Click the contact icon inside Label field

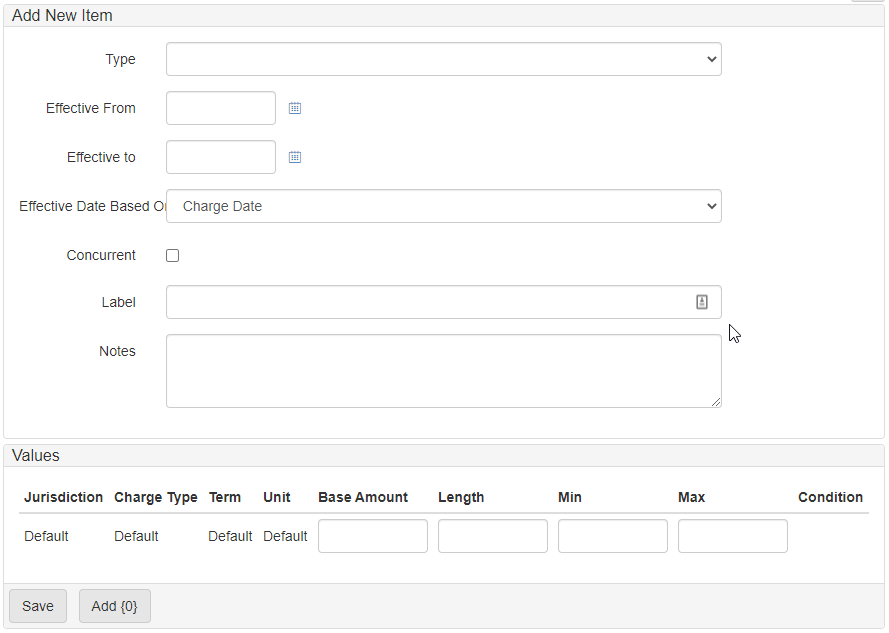click(702, 302)
